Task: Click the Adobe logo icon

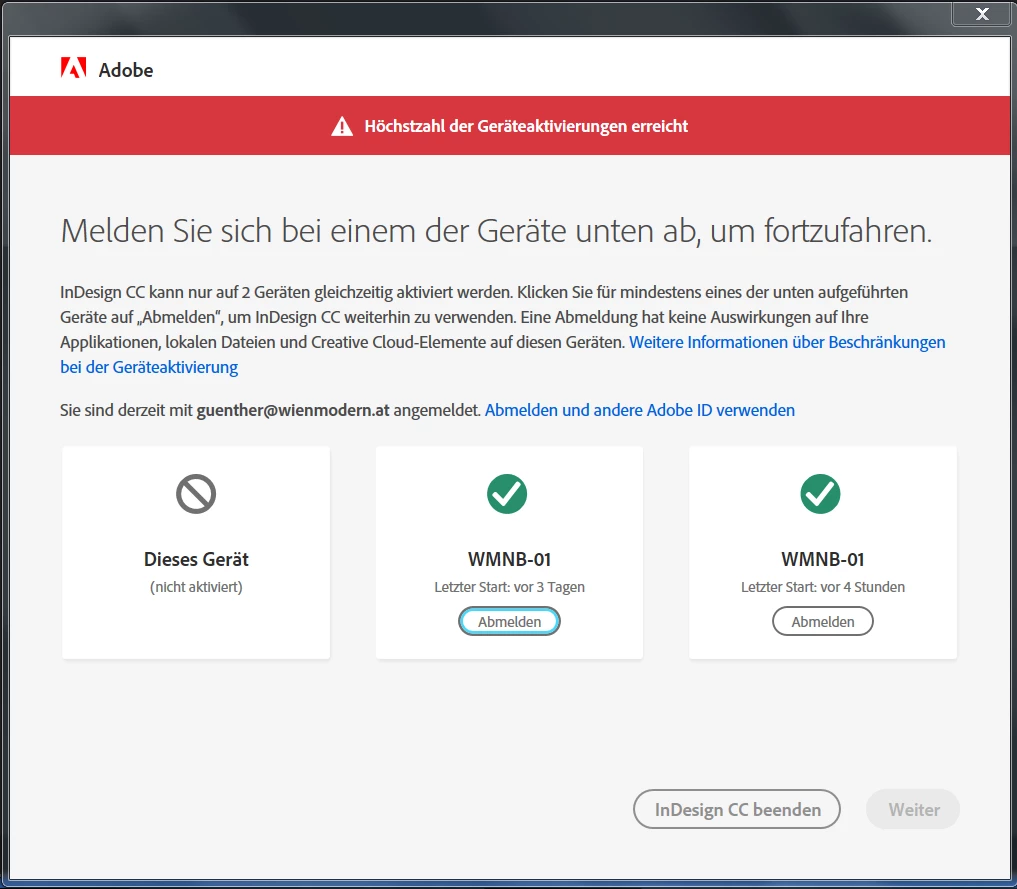Action: (73, 67)
